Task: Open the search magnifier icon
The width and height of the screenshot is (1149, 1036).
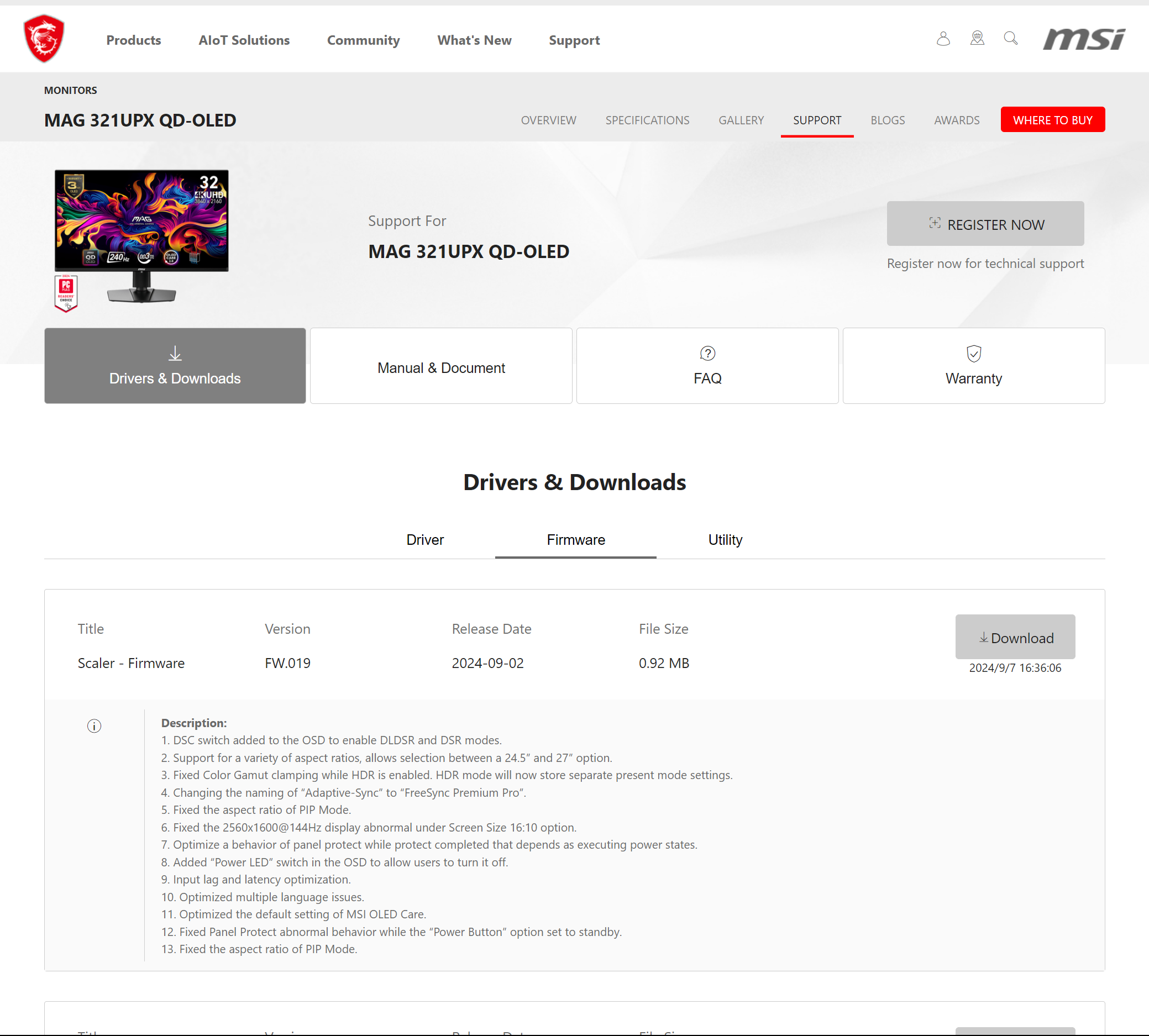Action: 1011,39
